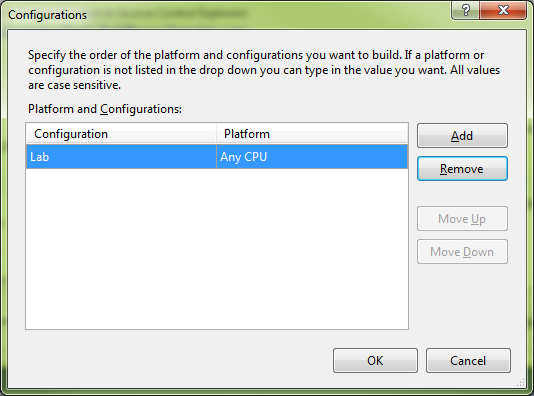This screenshot has width=534, height=396.
Task: Click divider between Configuration and Platform headers
Action: 217,134
